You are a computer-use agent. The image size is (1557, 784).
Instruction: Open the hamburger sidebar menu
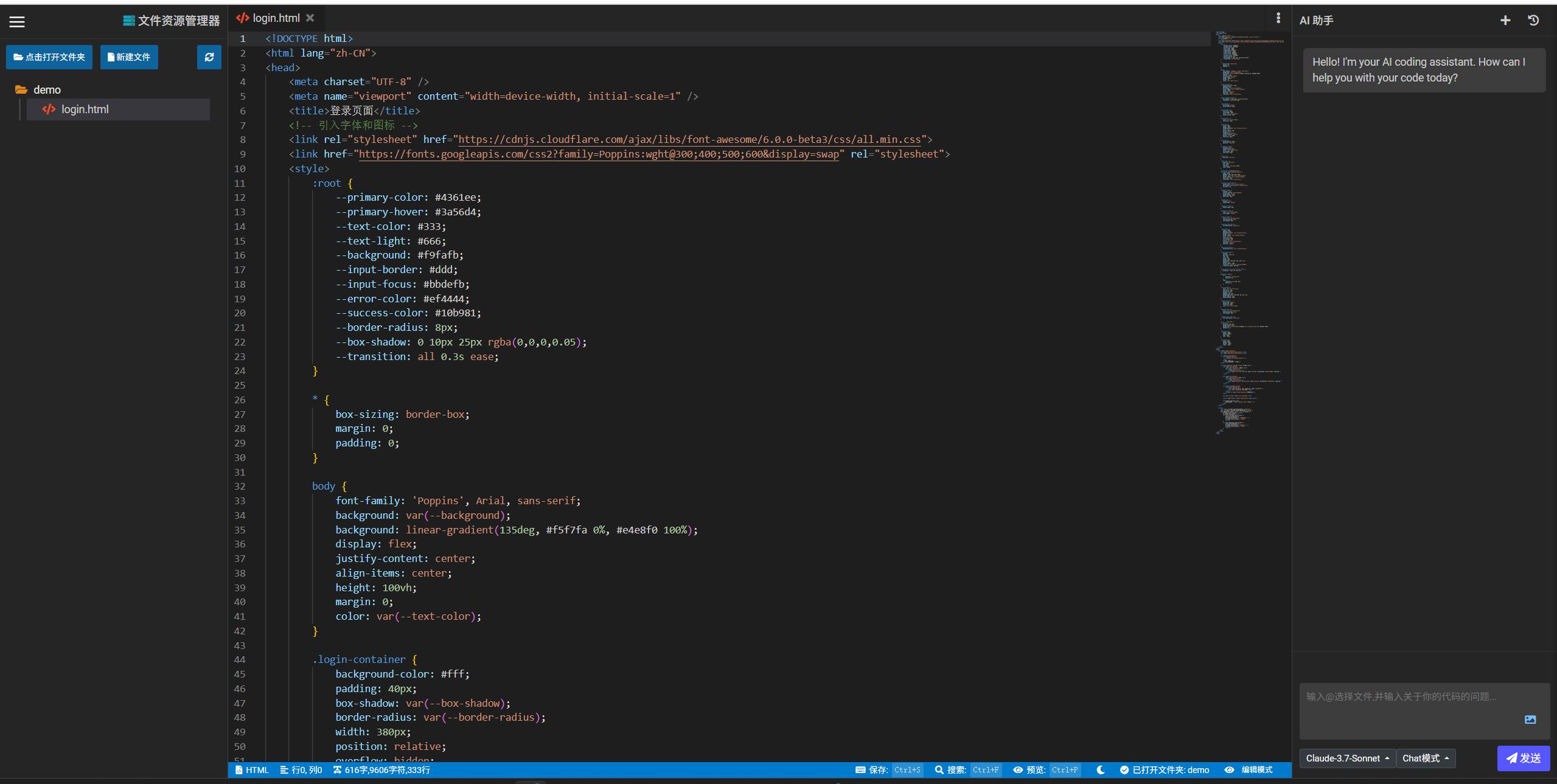click(17, 22)
